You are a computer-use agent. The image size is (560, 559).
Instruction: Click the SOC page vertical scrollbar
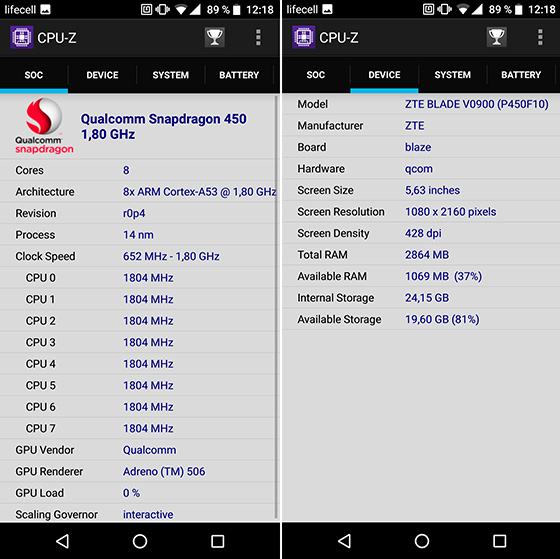(276, 306)
